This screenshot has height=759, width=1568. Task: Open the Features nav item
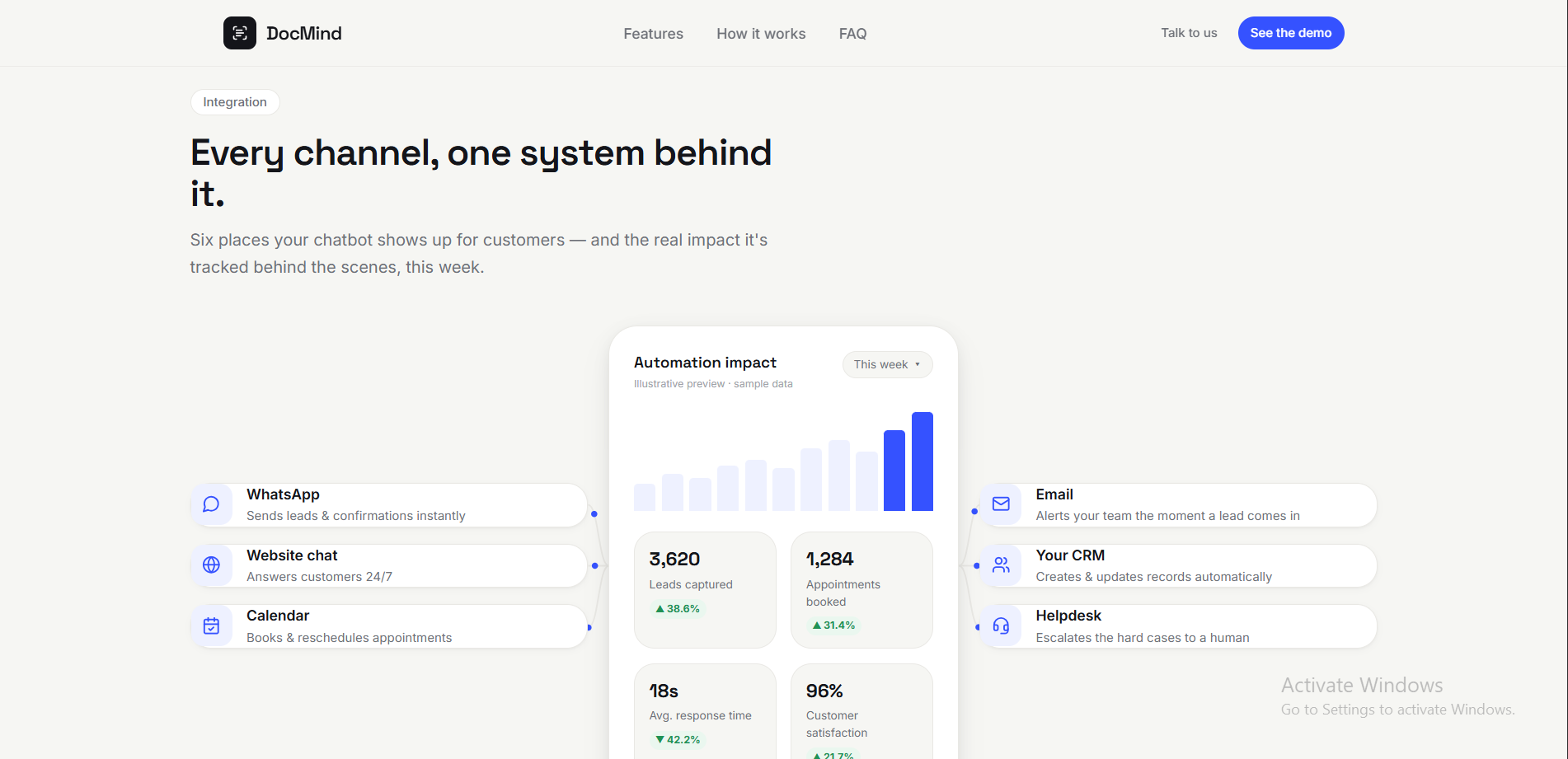653,34
